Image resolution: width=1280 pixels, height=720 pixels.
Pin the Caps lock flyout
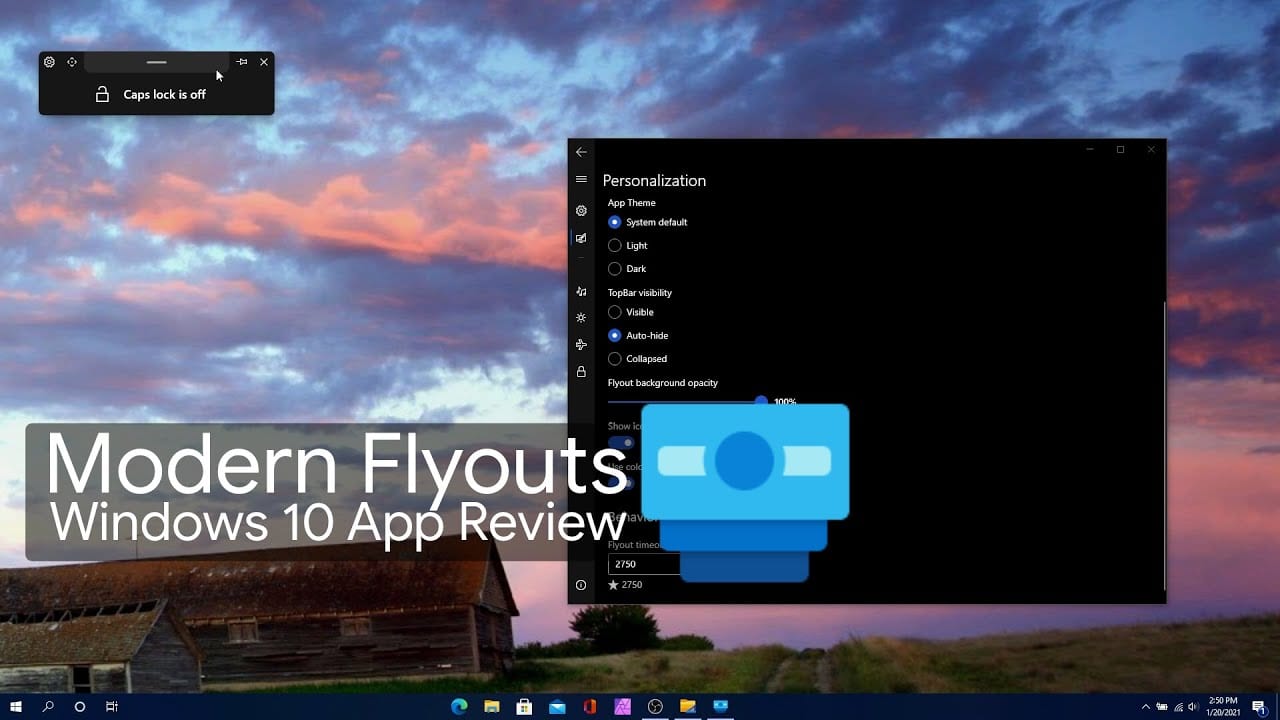click(x=242, y=62)
